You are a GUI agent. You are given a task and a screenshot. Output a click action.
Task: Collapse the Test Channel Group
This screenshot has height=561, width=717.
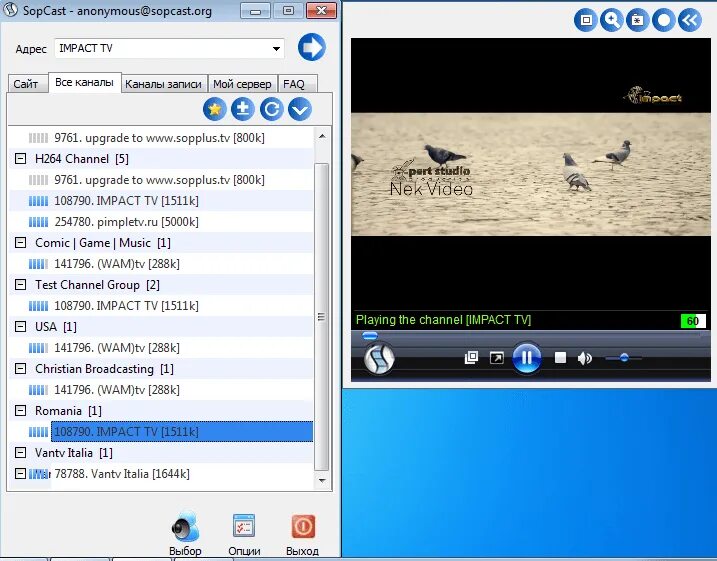click(20, 285)
